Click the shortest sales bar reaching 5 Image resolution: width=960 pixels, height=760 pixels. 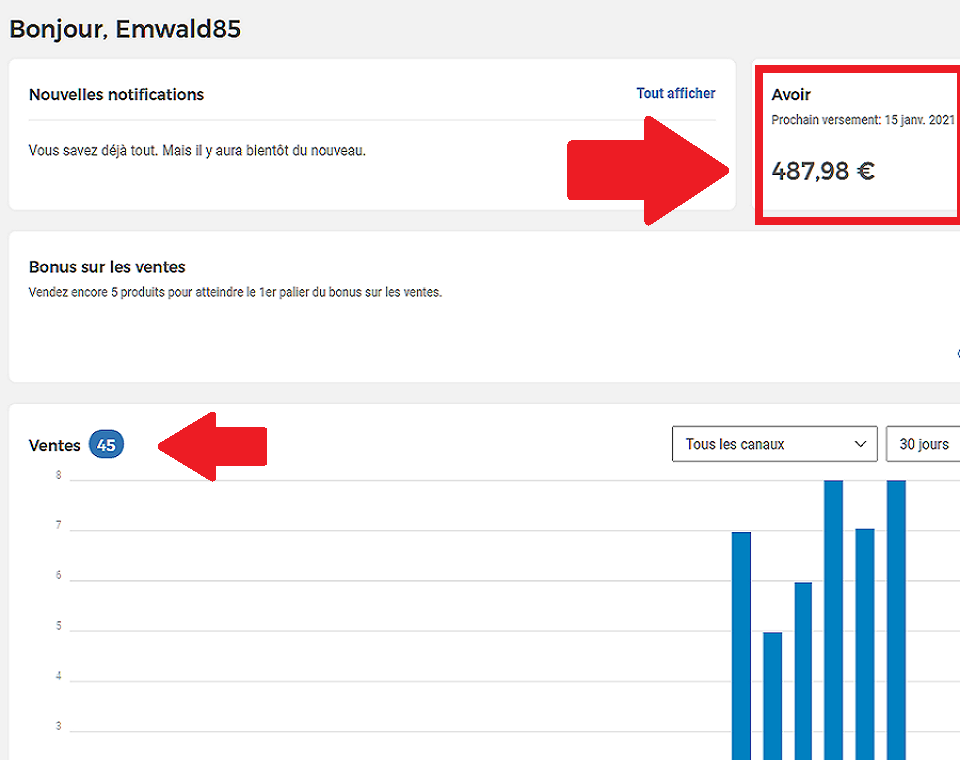(x=773, y=696)
